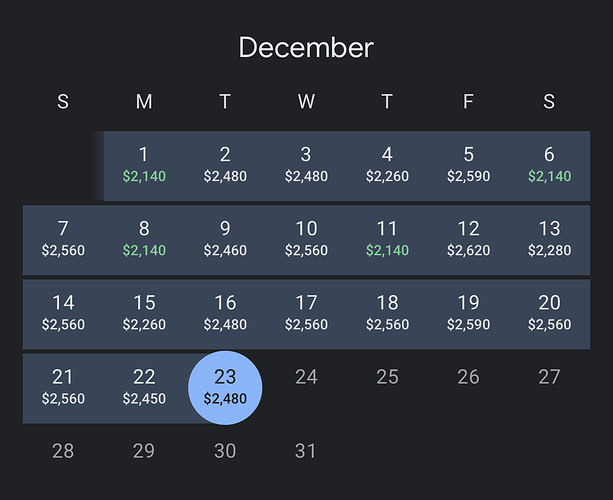Pick December 9 at $2,460
This screenshot has width=613, height=500.
[x=225, y=239]
